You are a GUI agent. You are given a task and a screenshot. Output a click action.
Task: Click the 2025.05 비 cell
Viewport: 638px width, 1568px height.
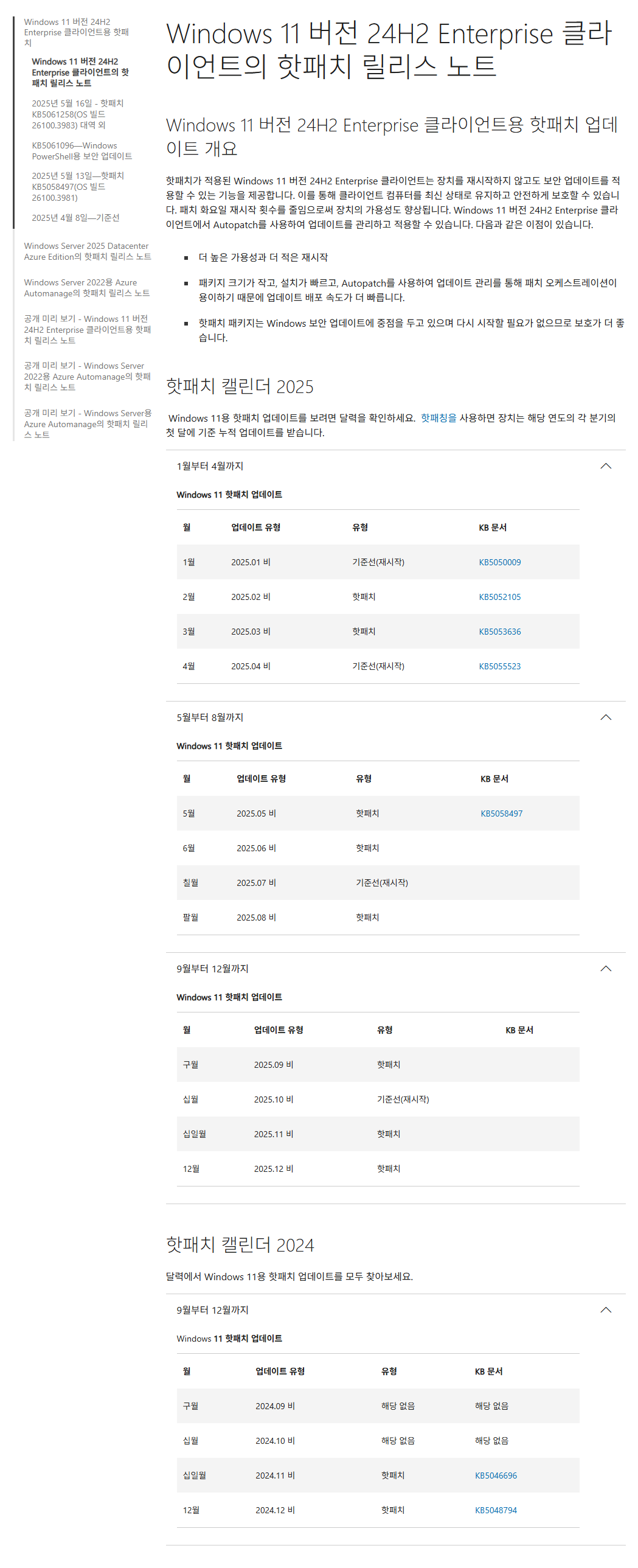pos(256,814)
